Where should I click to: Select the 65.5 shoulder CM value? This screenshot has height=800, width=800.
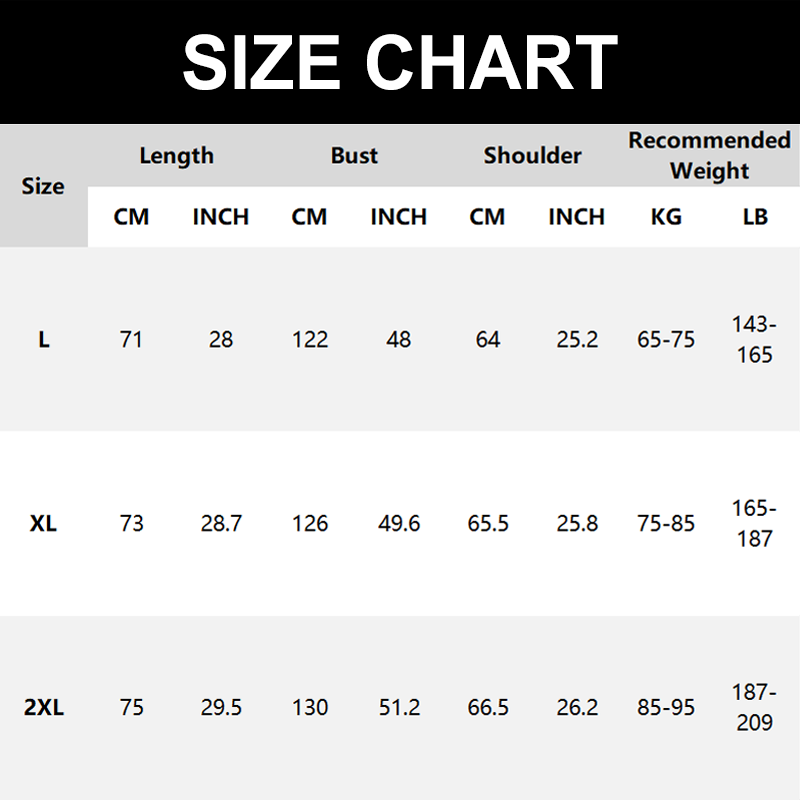(x=488, y=524)
